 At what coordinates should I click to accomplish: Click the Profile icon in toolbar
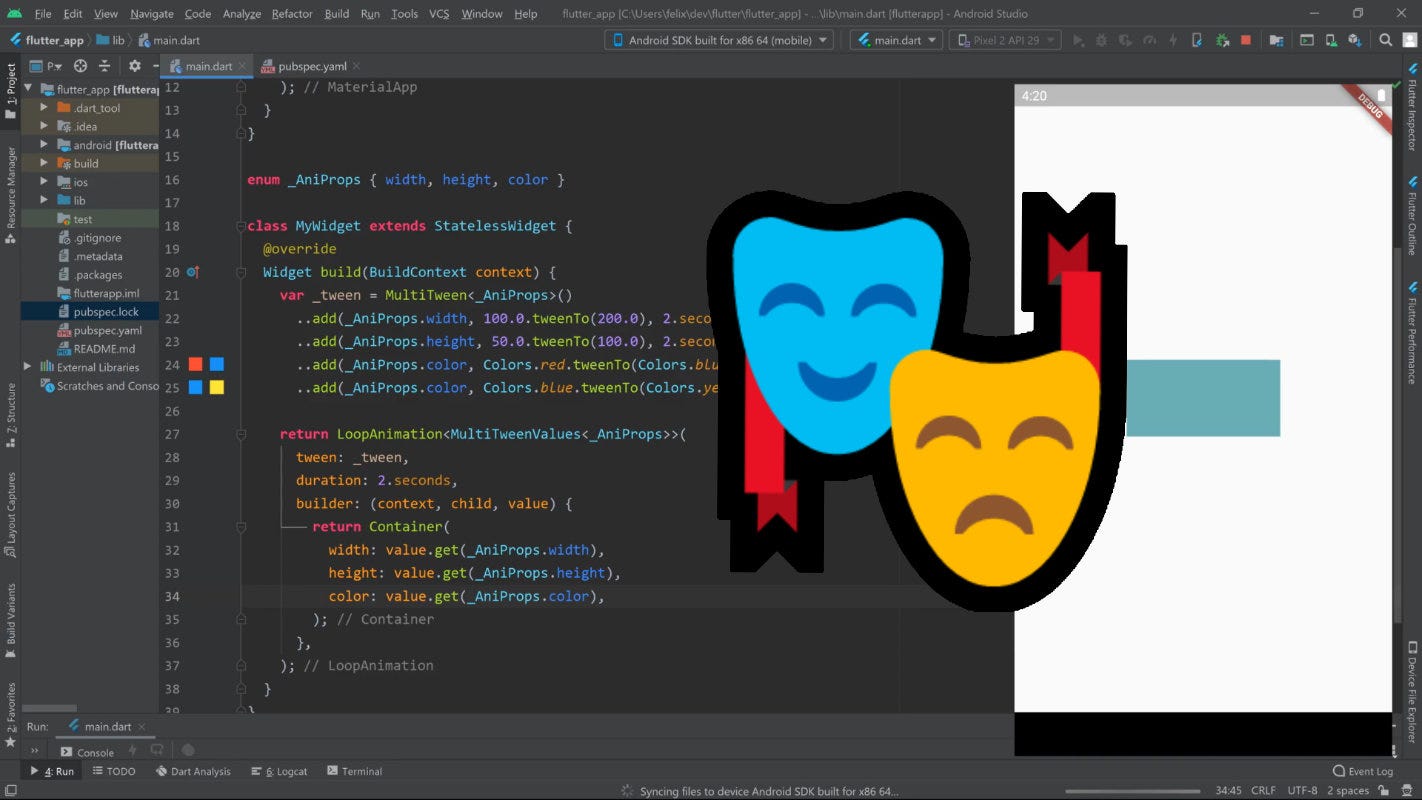pyautogui.click(x=1149, y=40)
